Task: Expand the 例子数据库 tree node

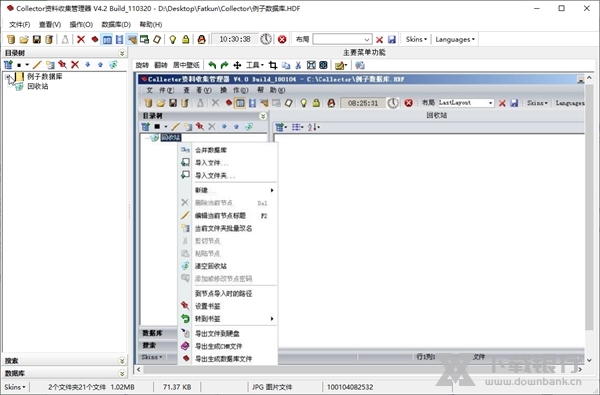Action: click(x=8, y=77)
